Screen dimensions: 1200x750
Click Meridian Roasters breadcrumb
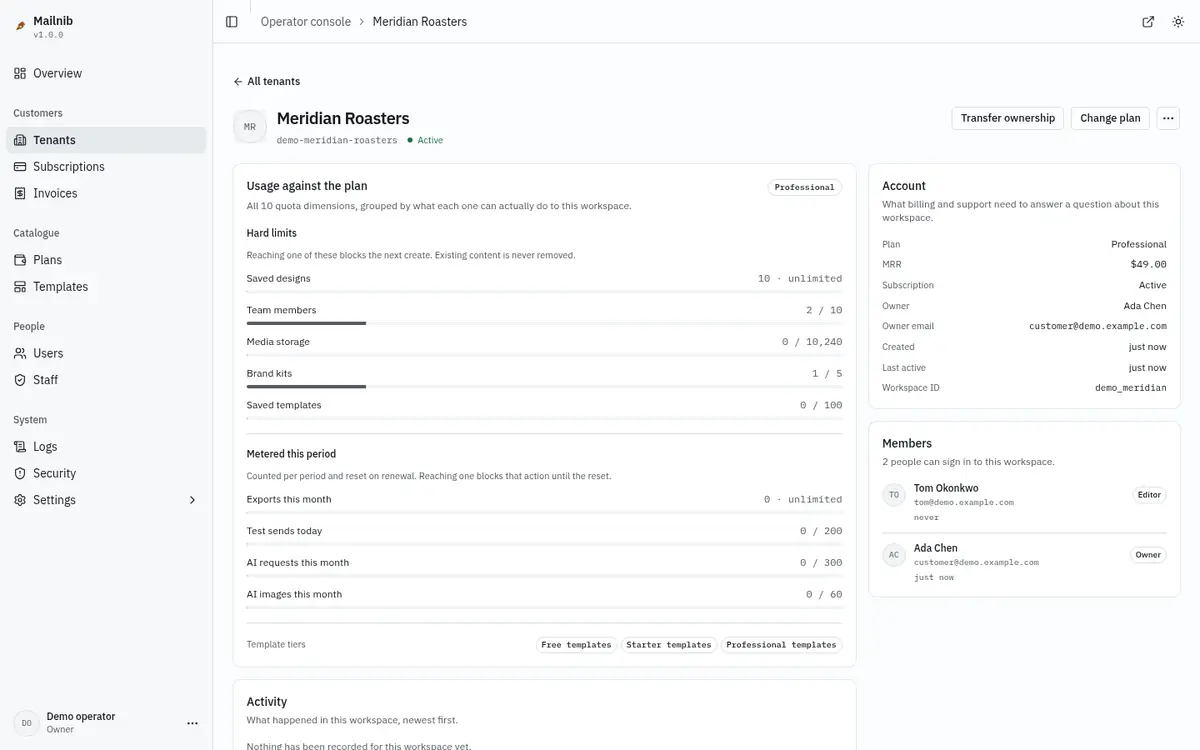click(x=420, y=22)
